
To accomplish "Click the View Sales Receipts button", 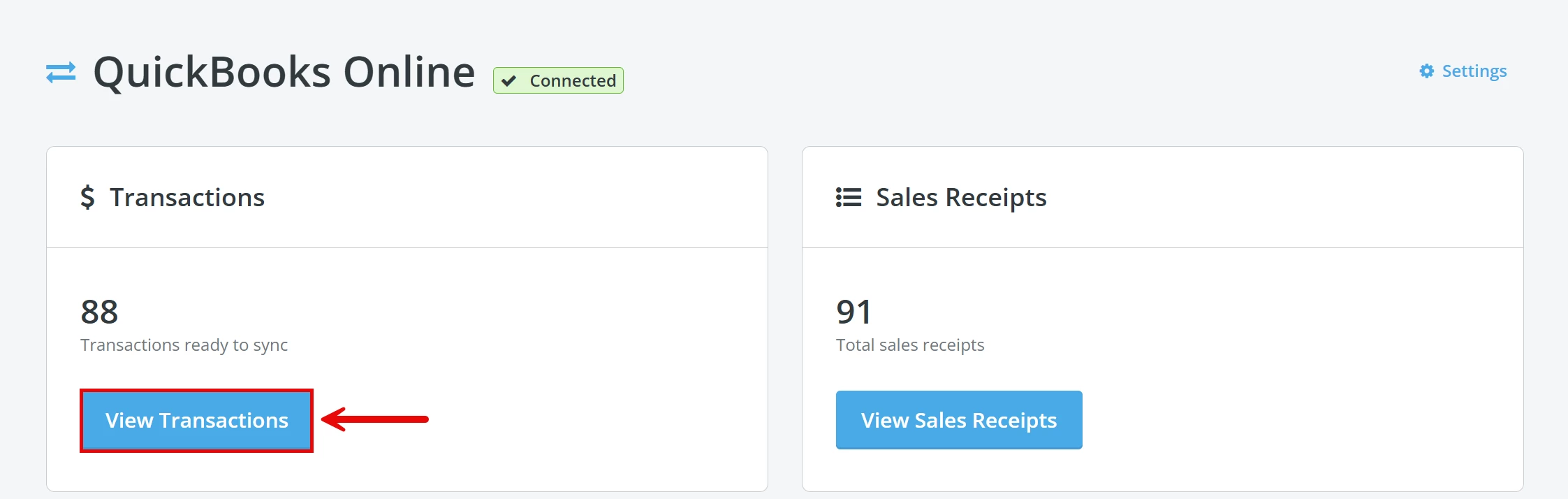I will click(958, 420).
